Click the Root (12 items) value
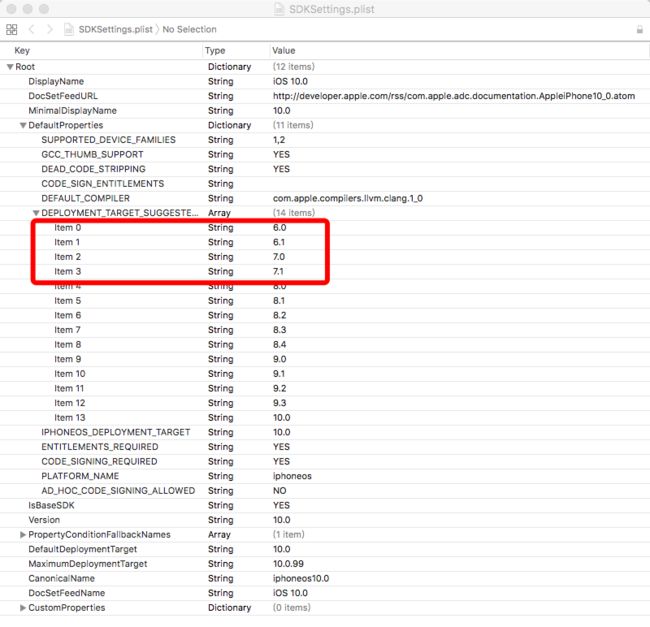The width and height of the screenshot is (650, 627). (x=293, y=67)
